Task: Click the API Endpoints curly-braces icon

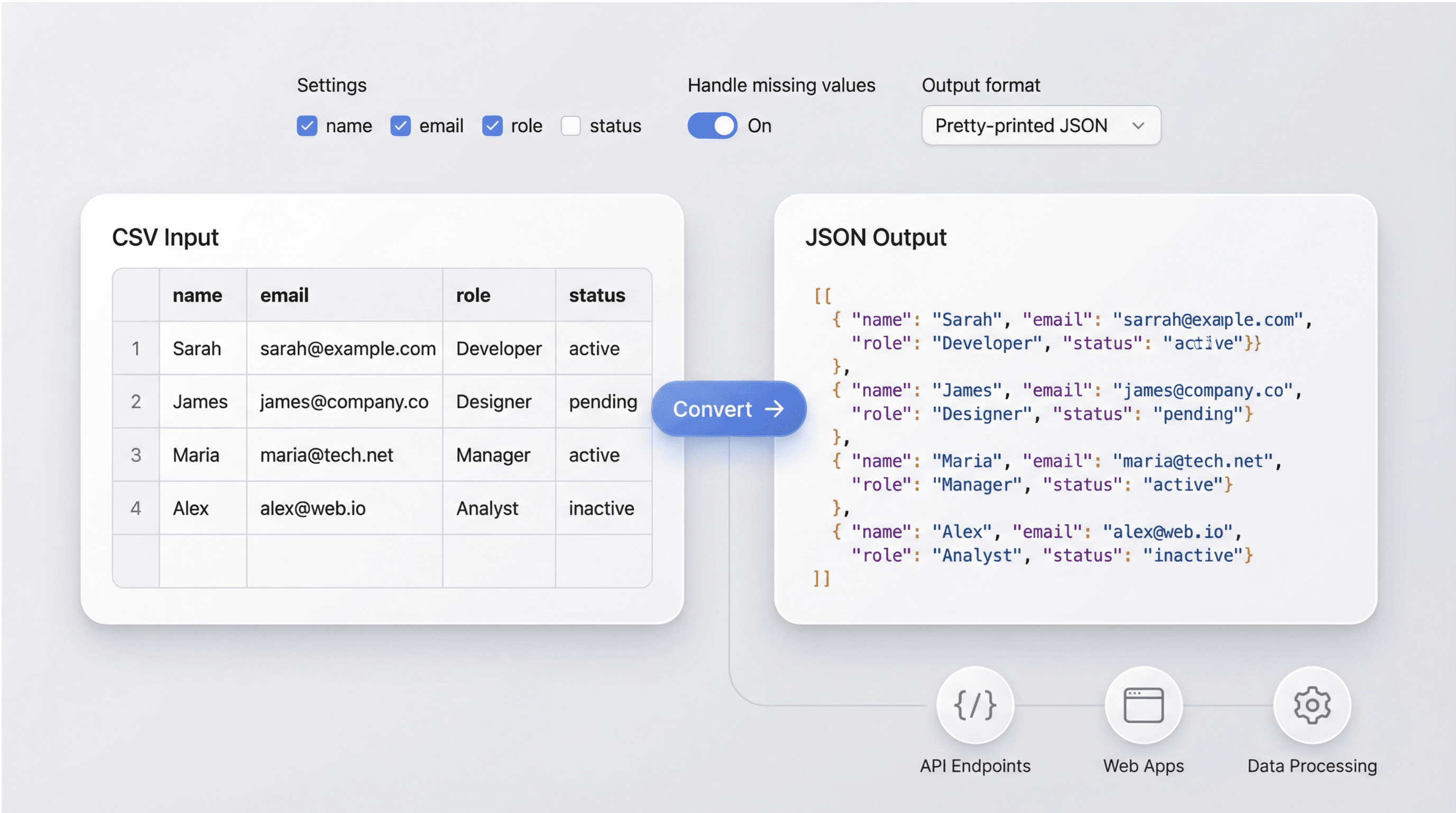Action: tap(974, 705)
